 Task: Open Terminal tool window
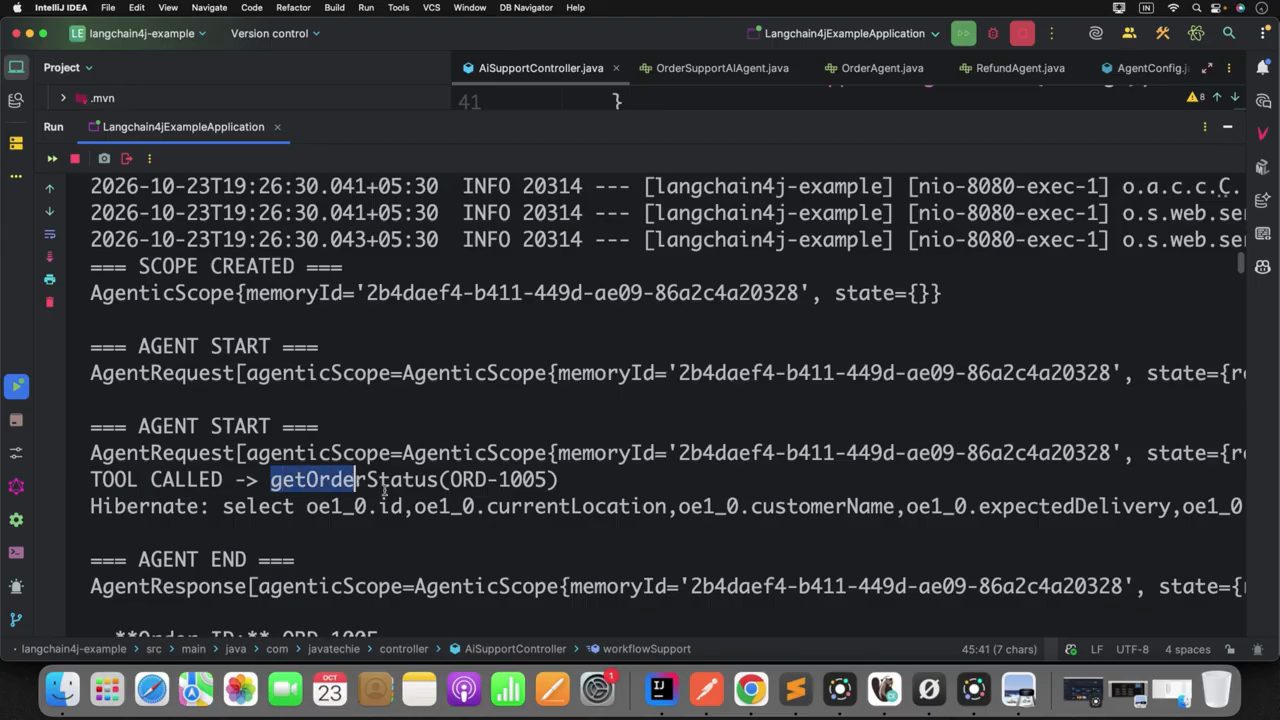tap(16, 552)
